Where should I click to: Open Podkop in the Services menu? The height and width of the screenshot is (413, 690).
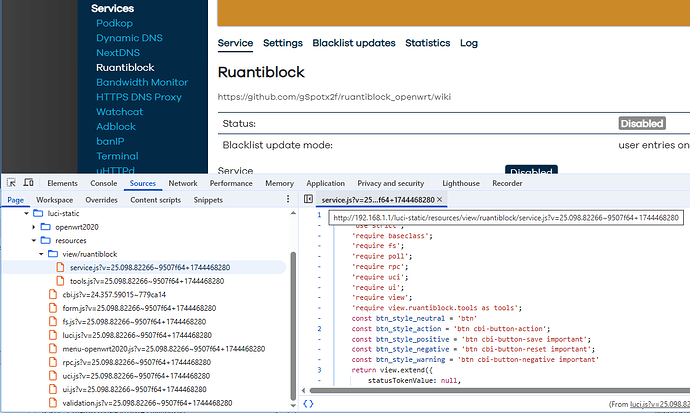114,23
